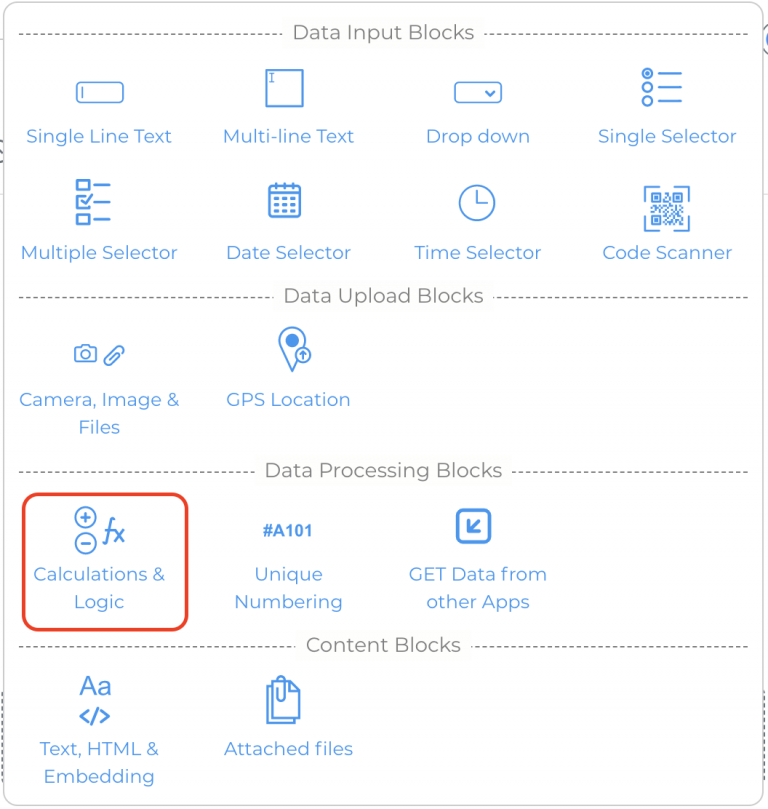Click the GPS Location label text
This screenshot has width=768, height=809.
[288, 399]
